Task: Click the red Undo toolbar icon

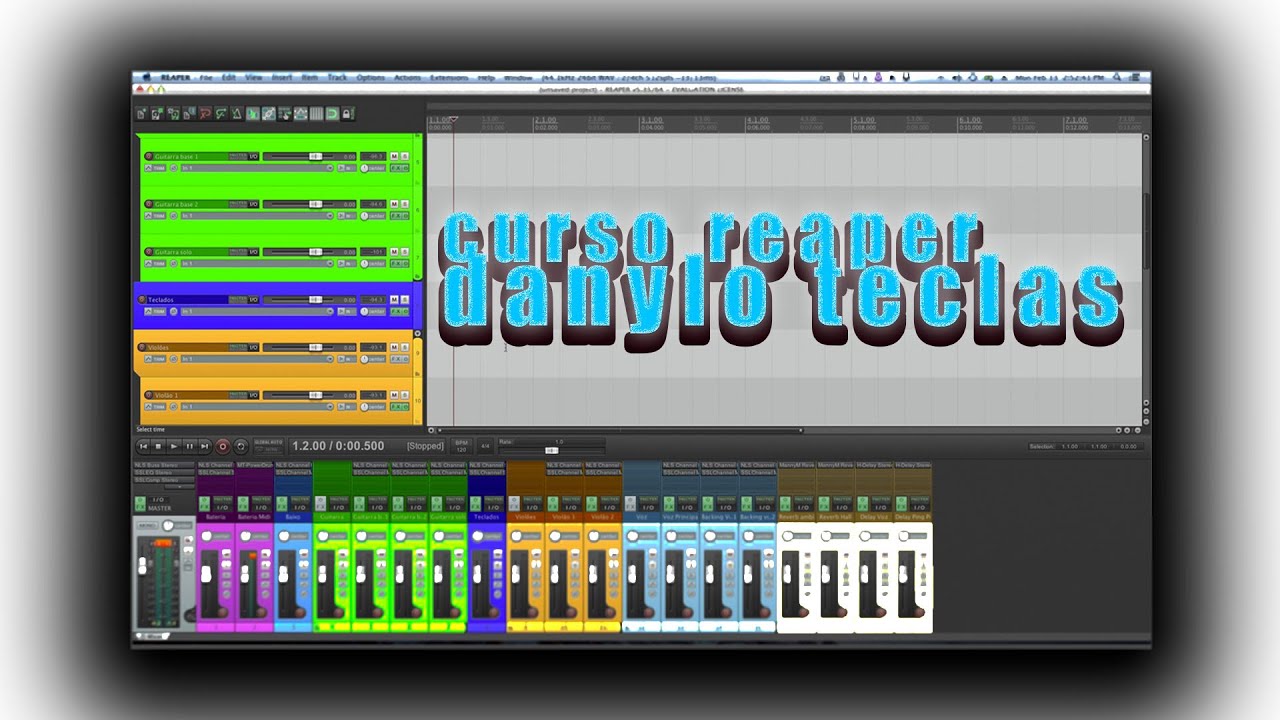Action: click(205, 113)
